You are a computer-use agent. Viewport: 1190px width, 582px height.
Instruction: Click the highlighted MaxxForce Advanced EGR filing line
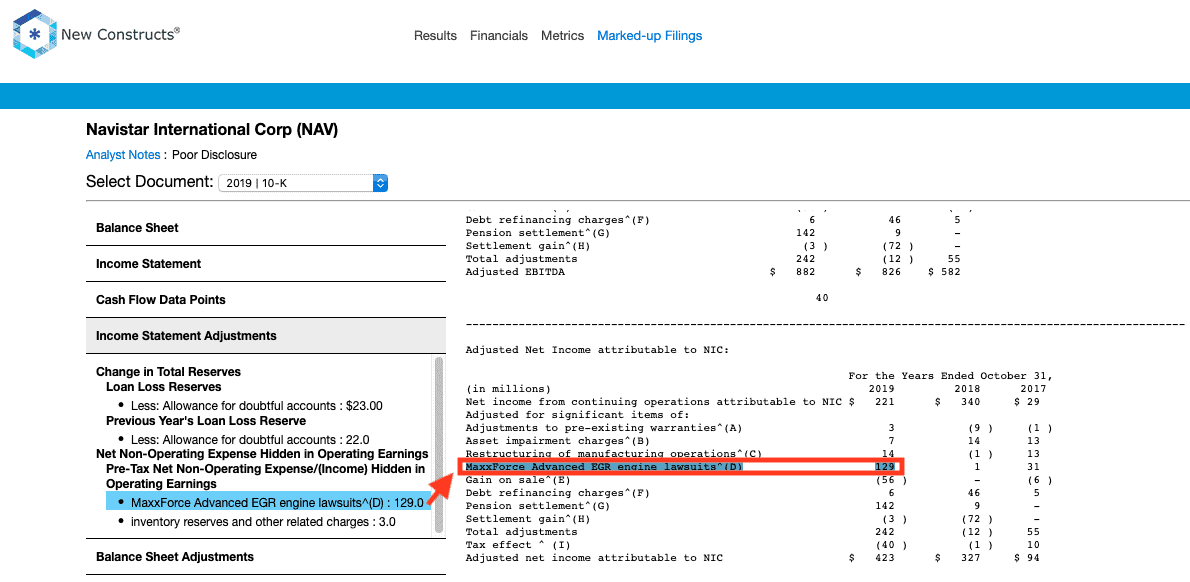point(681,467)
